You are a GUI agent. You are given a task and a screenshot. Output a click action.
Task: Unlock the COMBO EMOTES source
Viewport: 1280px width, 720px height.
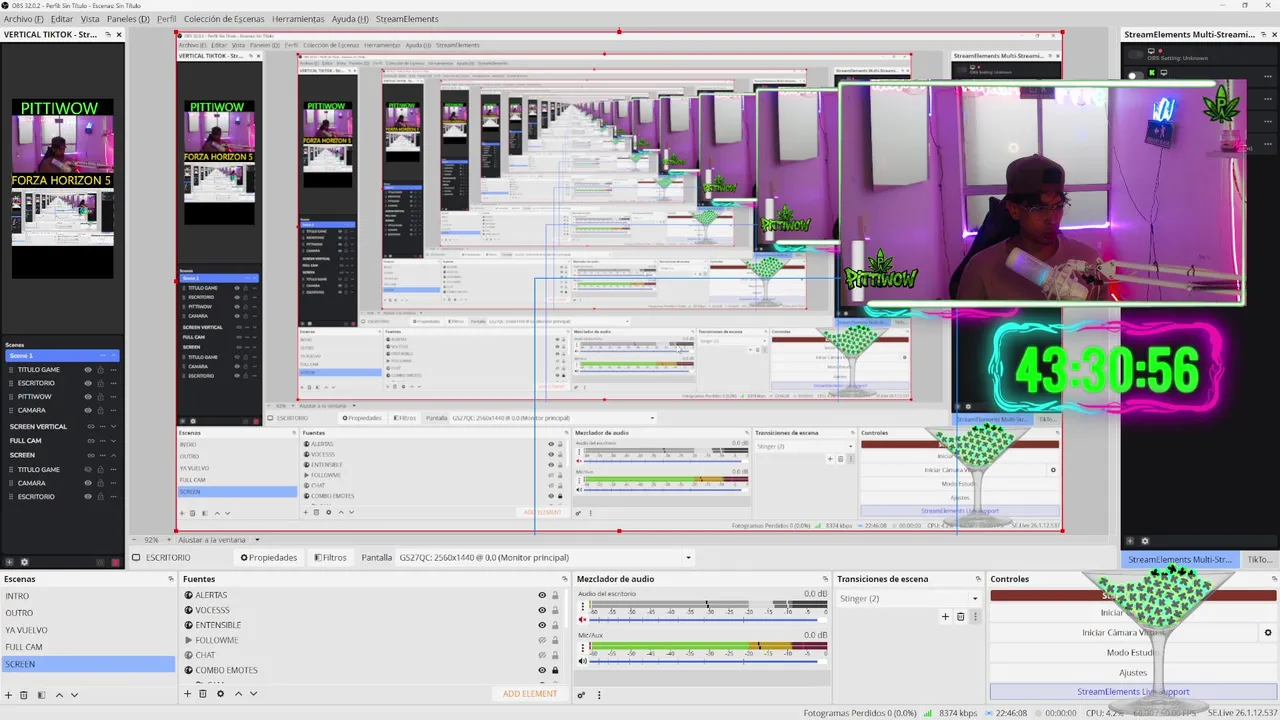tap(555, 670)
